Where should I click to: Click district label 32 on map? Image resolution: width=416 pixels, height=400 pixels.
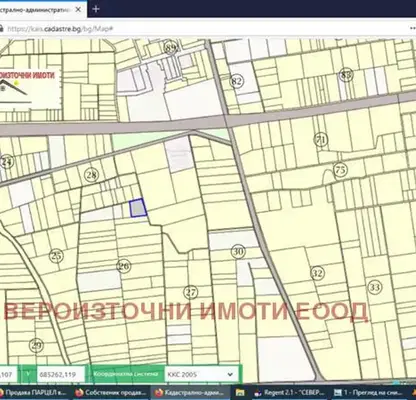coord(317,274)
